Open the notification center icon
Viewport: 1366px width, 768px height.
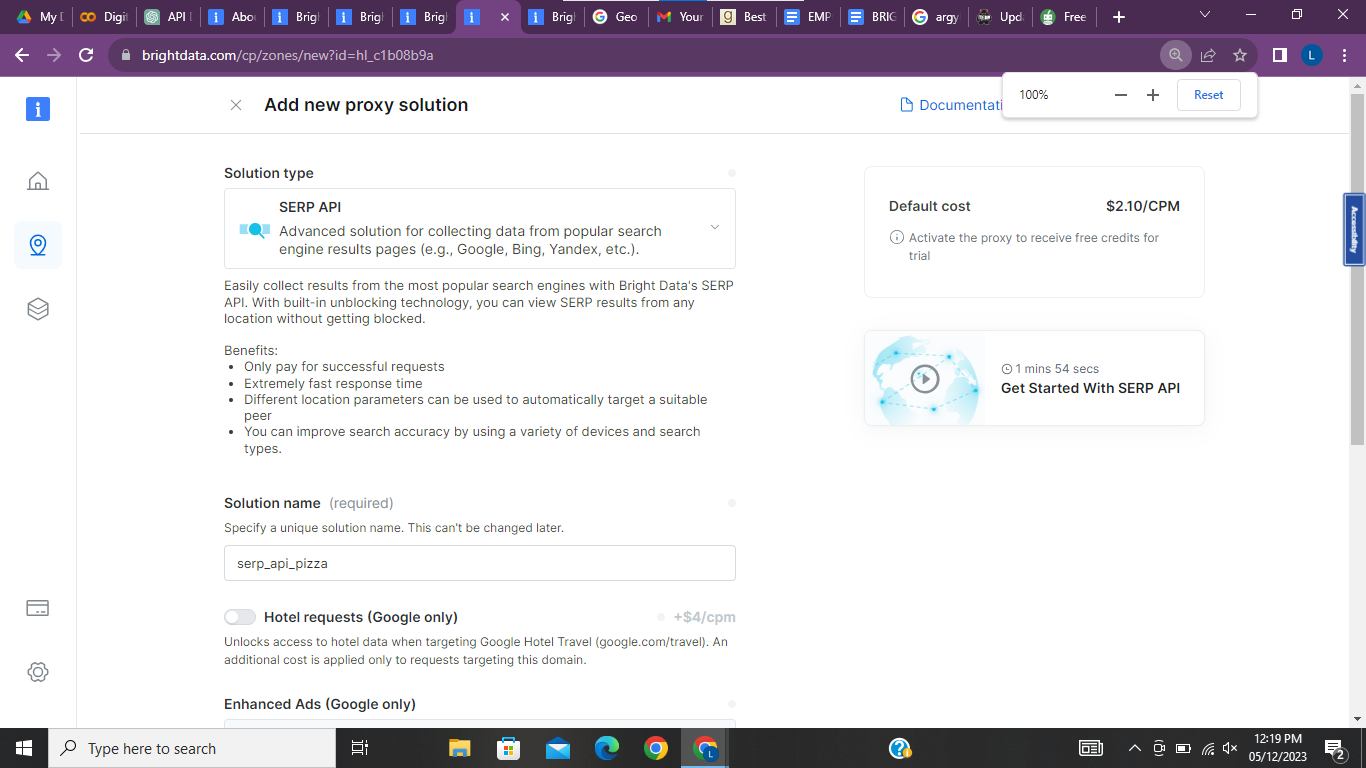(x=1335, y=748)
